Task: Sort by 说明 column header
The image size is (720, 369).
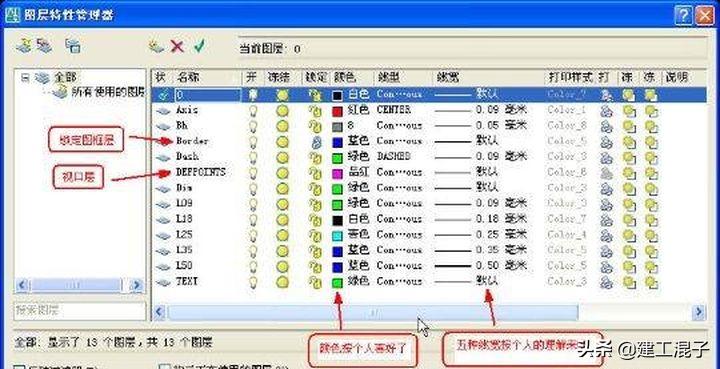Action: point(677,77)
